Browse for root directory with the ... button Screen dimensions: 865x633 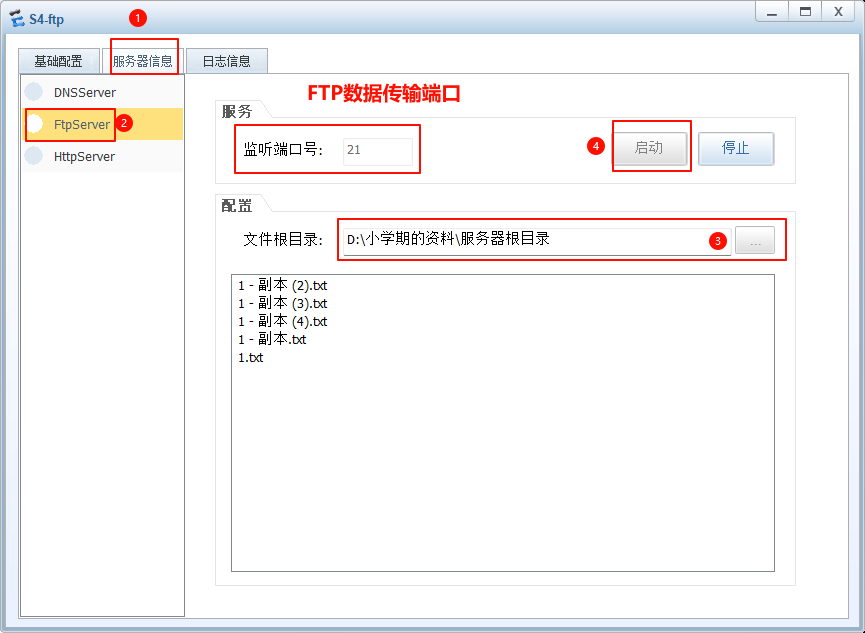(755, 241)
